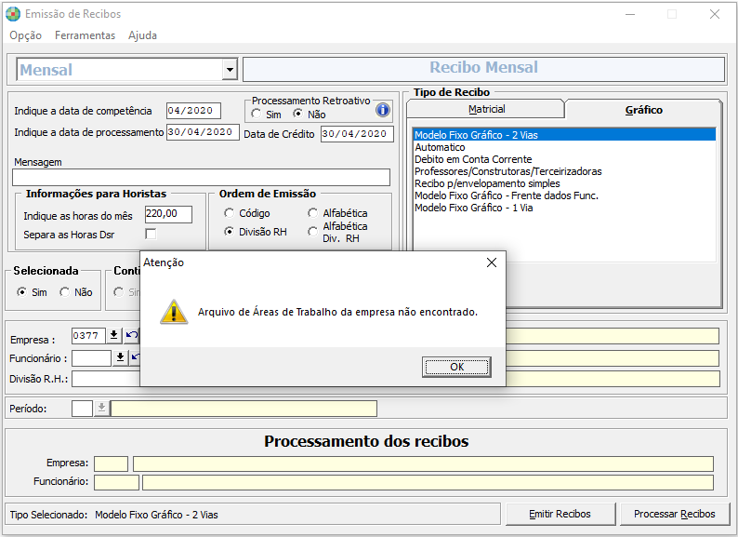Expand the Mensal receipt type dropdown
Image resolution: width=739 pixels, height=537 pixels.
pyautogui.click(x=229, y=70)
